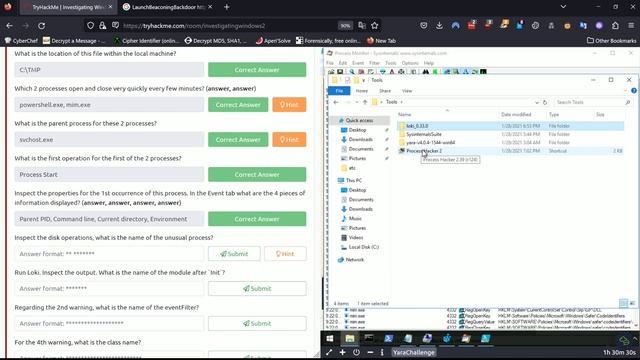The height and width of the screenshot is (360, 640).
Task: Submit the Loki module answer
Action: (257, 289)
